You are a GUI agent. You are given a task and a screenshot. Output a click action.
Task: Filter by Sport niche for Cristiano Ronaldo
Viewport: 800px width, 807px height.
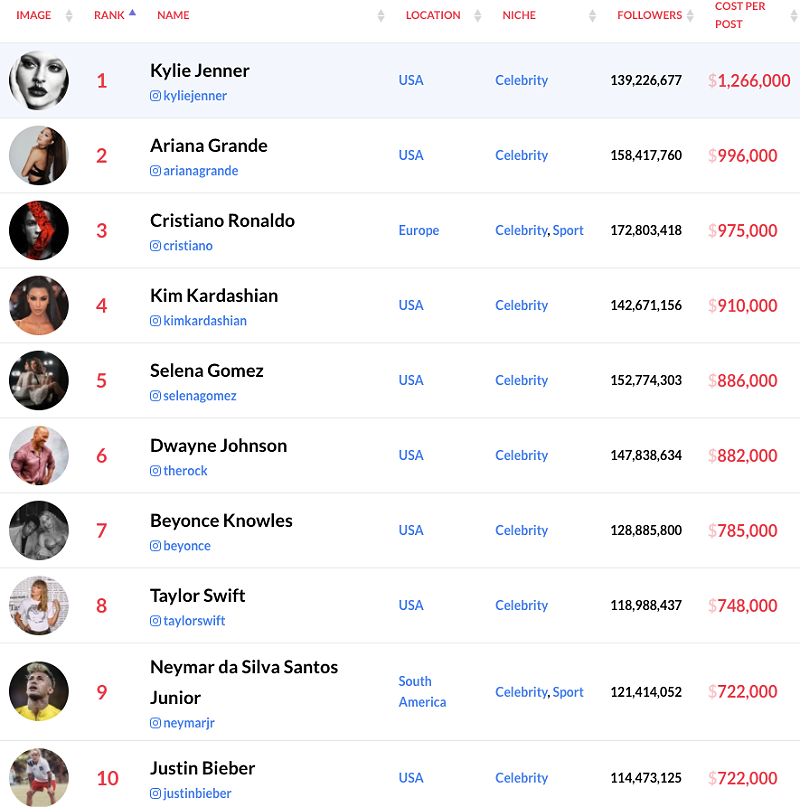(x=568, y=231)
